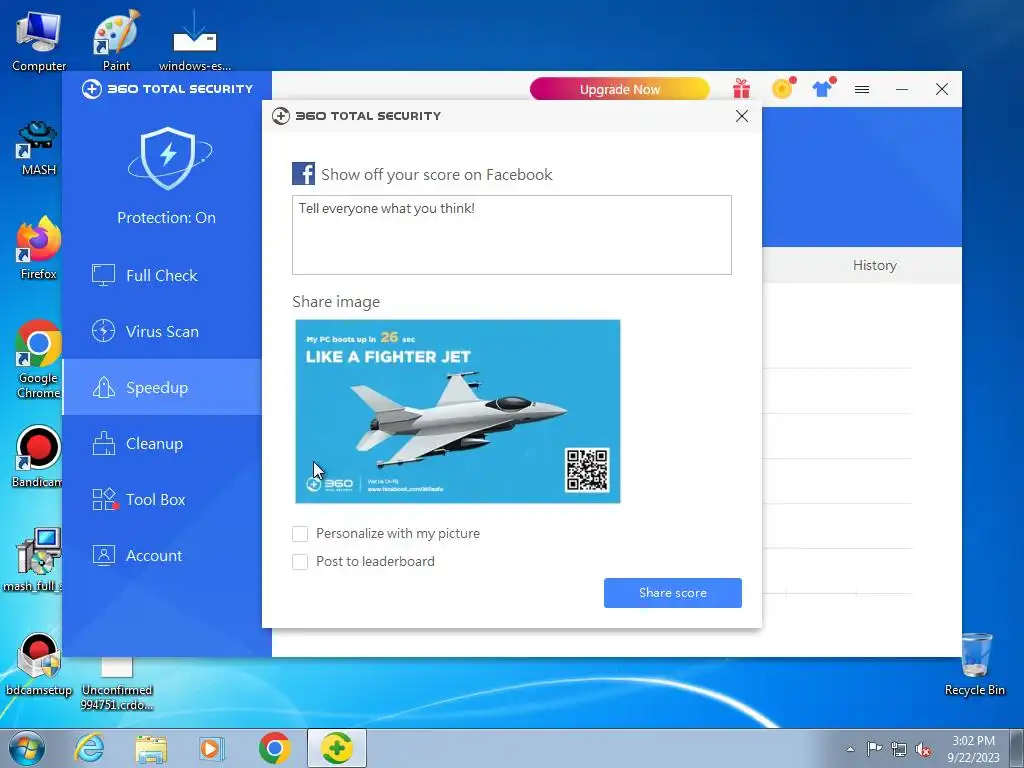Enable Personalize with my picture checkbox

pyautogui.click(x=300, y=534)
